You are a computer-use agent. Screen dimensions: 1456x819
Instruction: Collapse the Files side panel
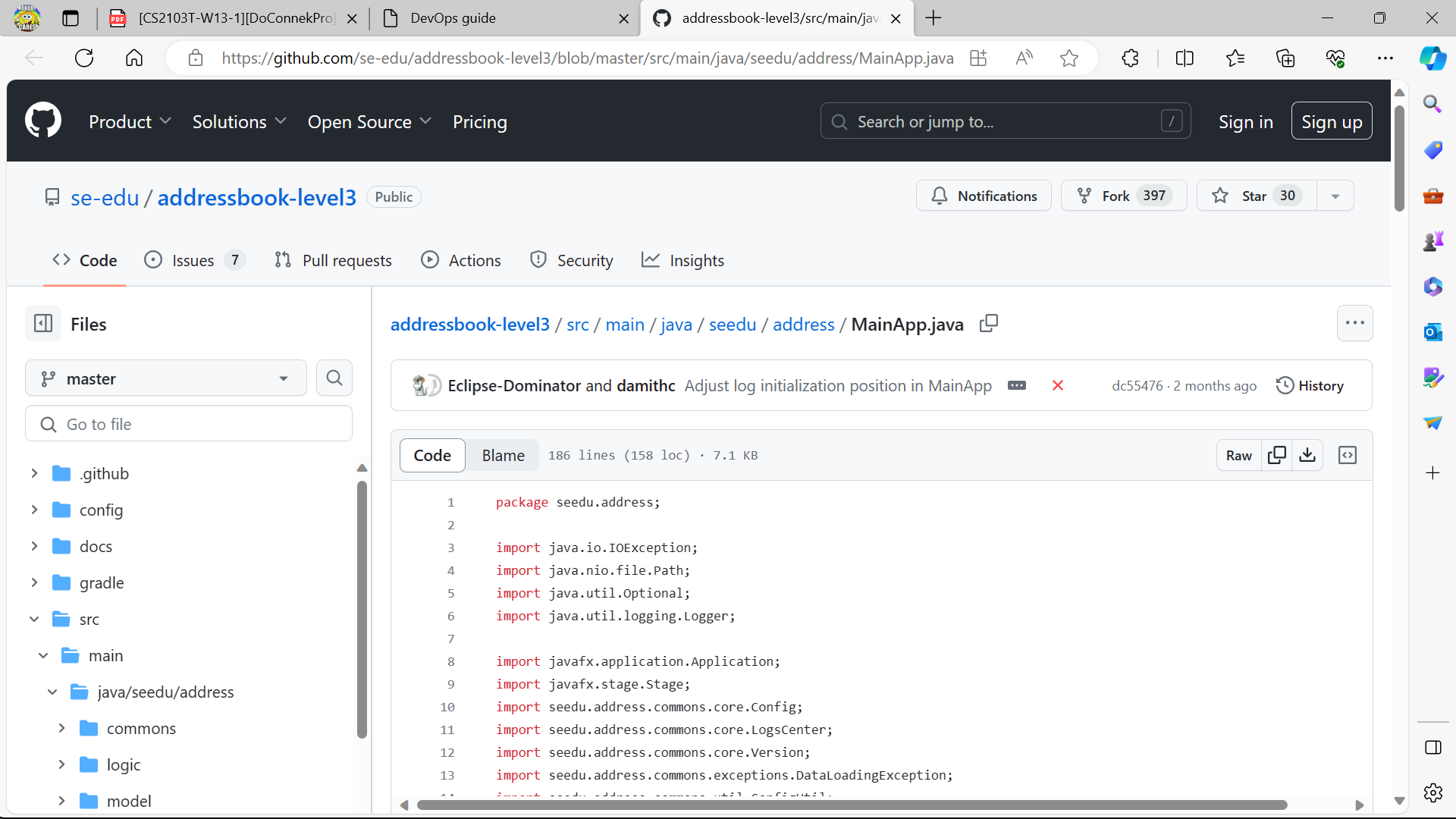point(43,324)
